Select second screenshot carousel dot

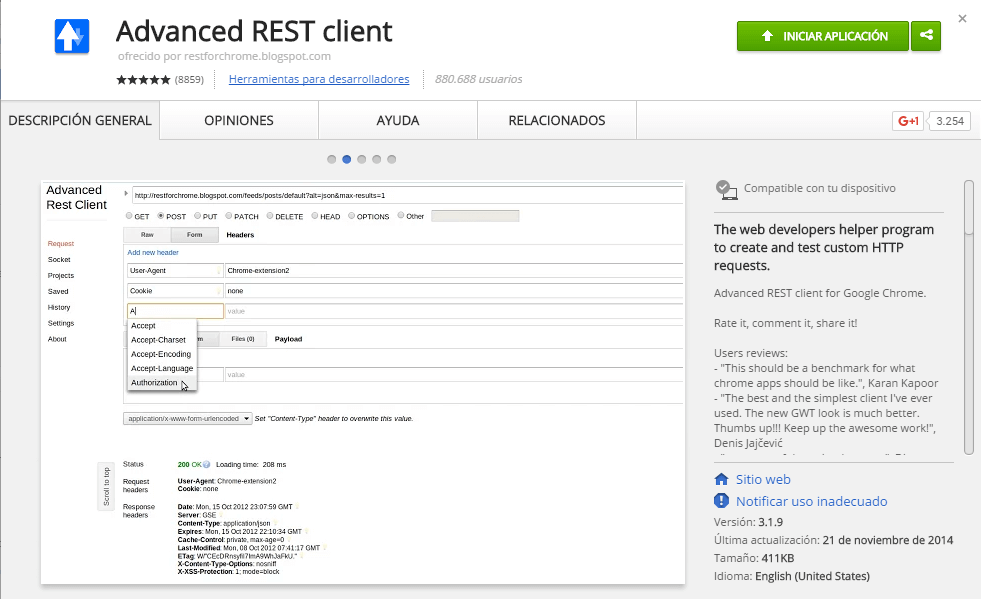(x=347, y=159)
